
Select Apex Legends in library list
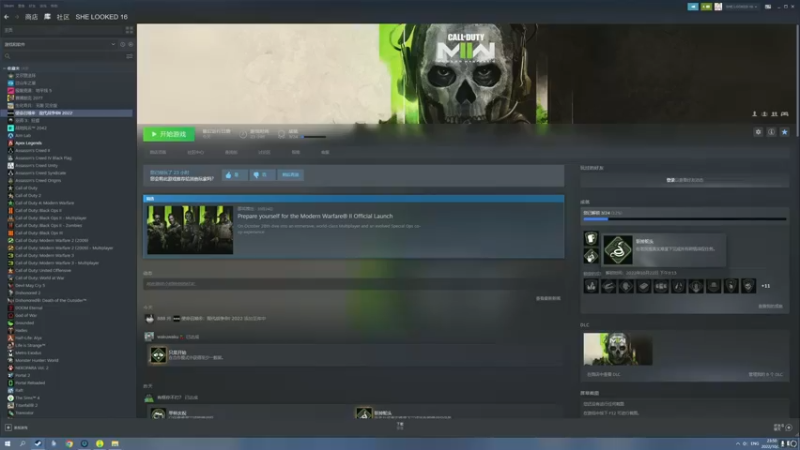tap(29, 143)
